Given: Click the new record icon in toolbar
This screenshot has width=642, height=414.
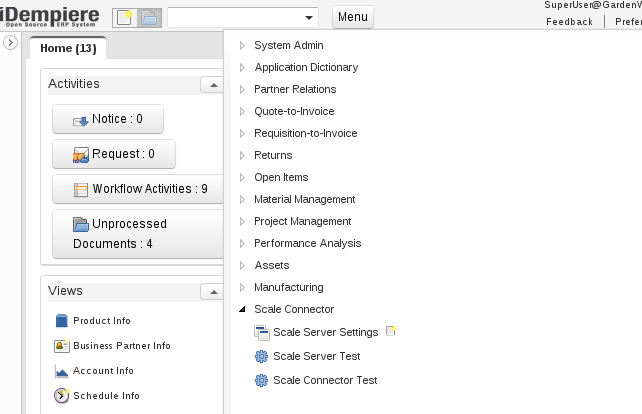Looking at the screenshot, I should pos(125,18).
